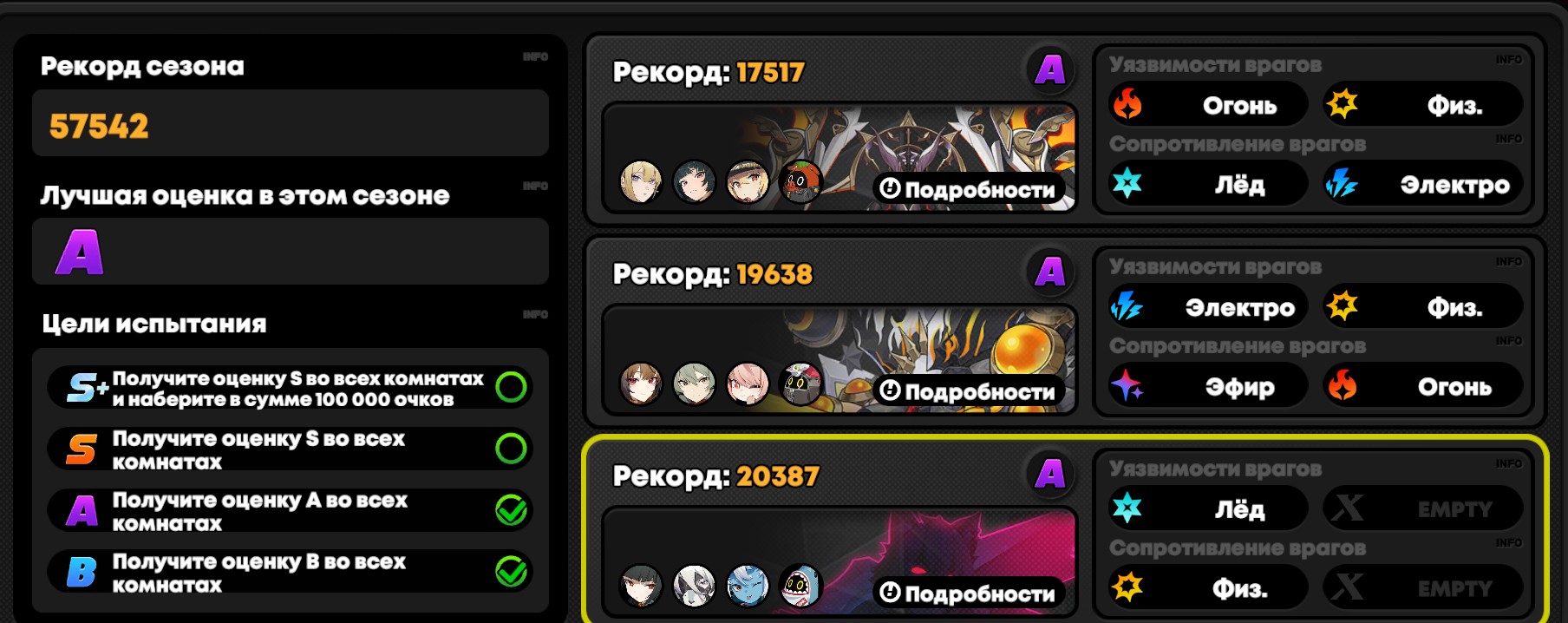Click the Эфир ether icon in second room
The image size is (1568, 623).
tap(1127, 386)
